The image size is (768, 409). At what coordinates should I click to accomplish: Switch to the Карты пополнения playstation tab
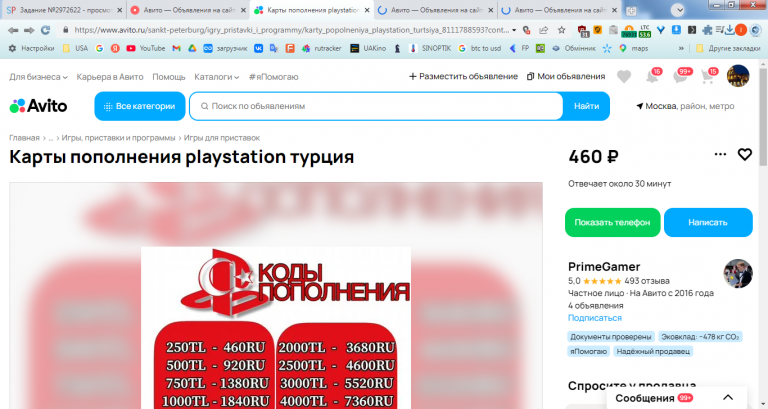[312, 10]
